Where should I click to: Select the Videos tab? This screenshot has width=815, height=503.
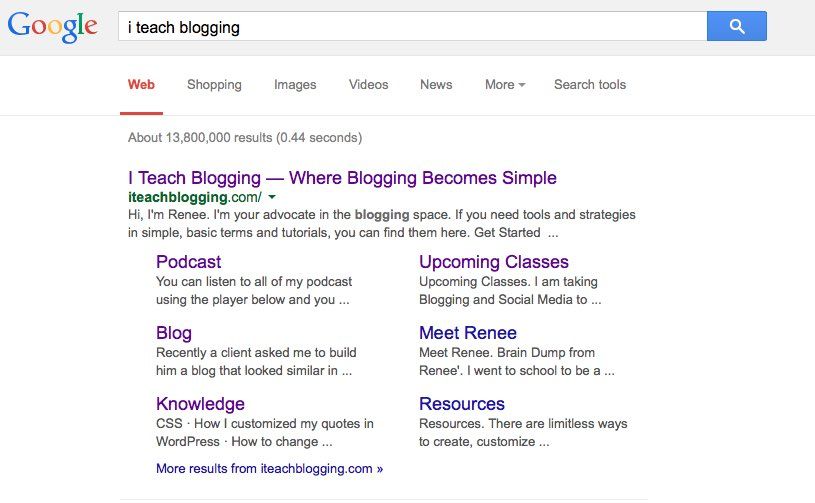point(368,85)
